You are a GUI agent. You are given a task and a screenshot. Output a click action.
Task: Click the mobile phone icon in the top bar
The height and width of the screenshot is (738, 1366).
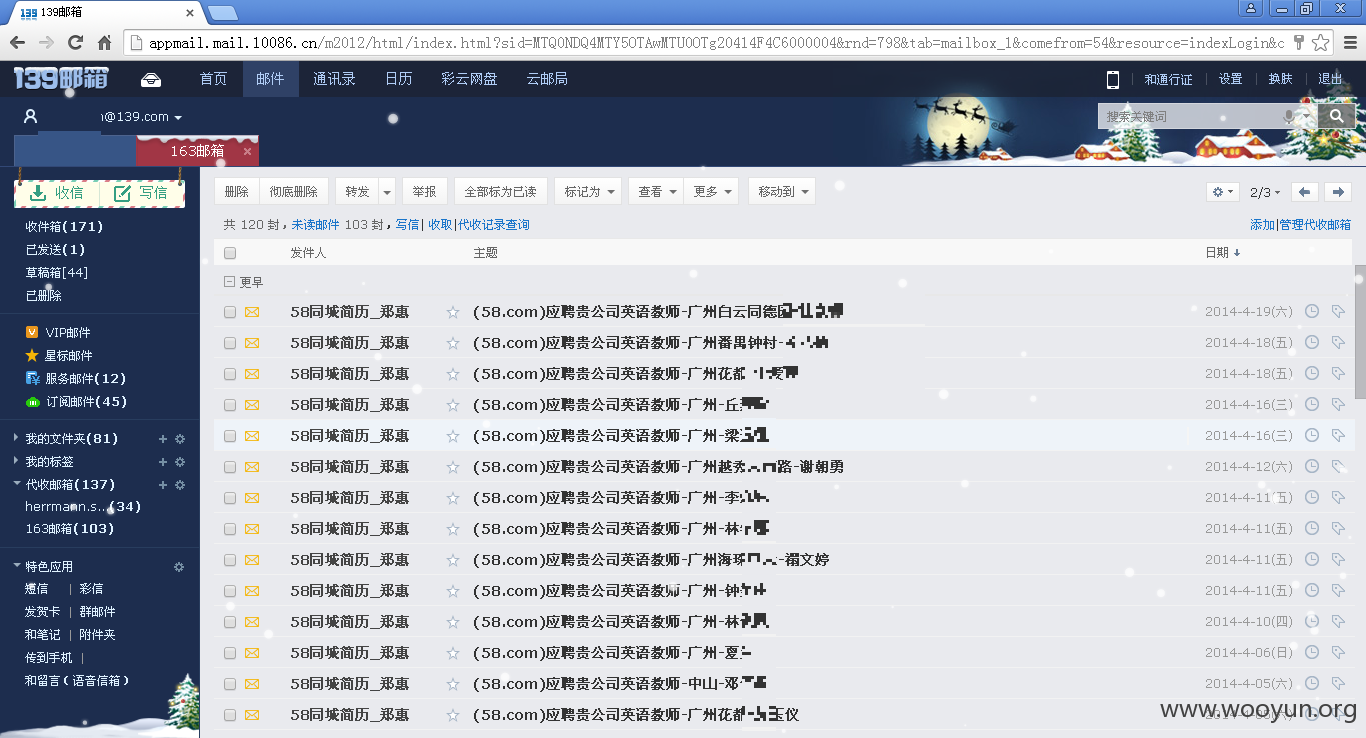click(1112, 79)
